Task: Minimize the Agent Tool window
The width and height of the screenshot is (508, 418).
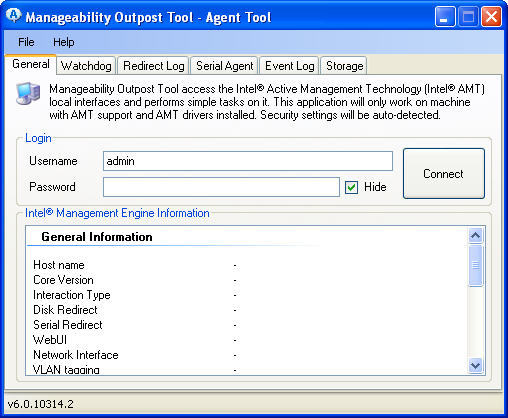Action: 445,17
